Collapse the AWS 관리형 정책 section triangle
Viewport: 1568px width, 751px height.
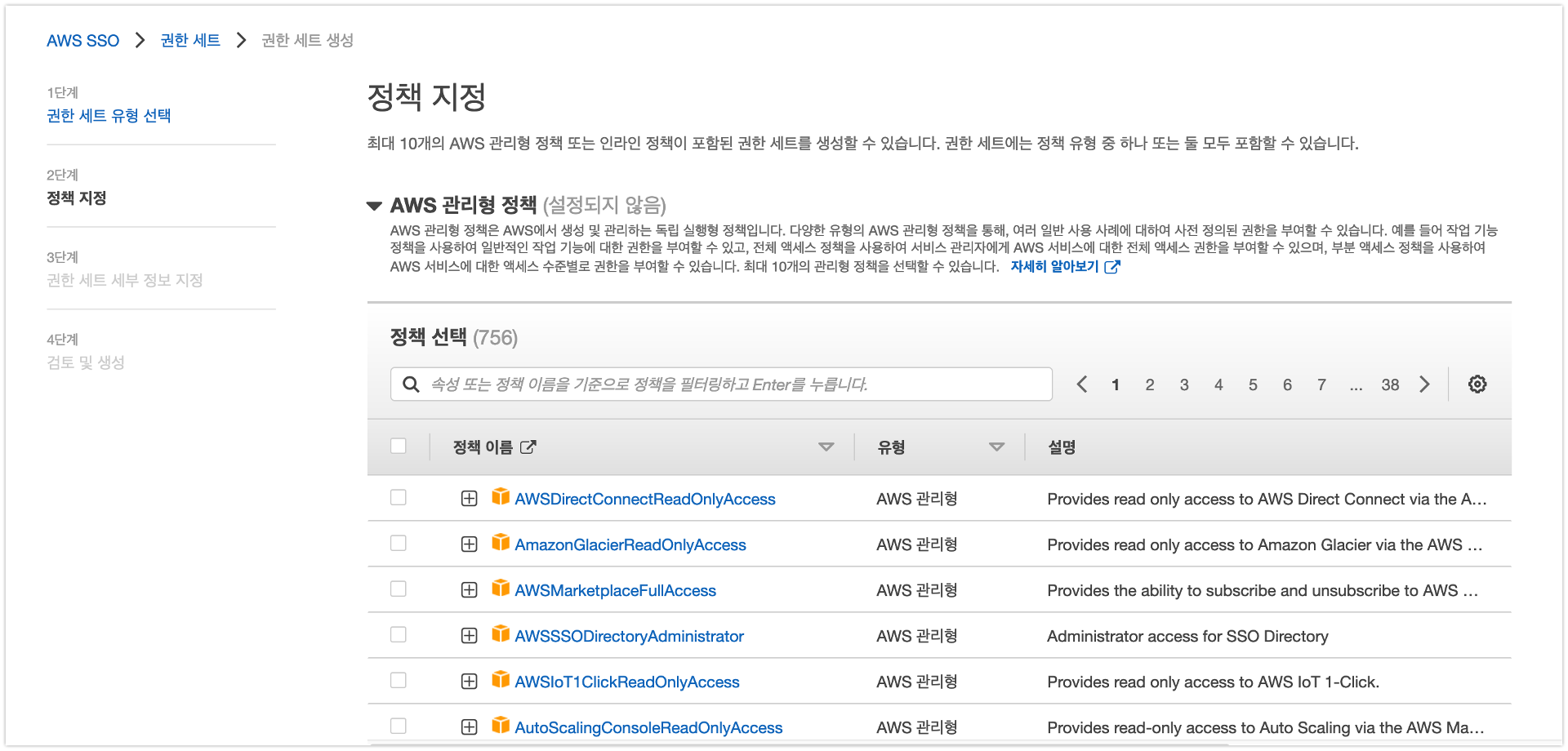pyautogui.click(x=374, y=206)
